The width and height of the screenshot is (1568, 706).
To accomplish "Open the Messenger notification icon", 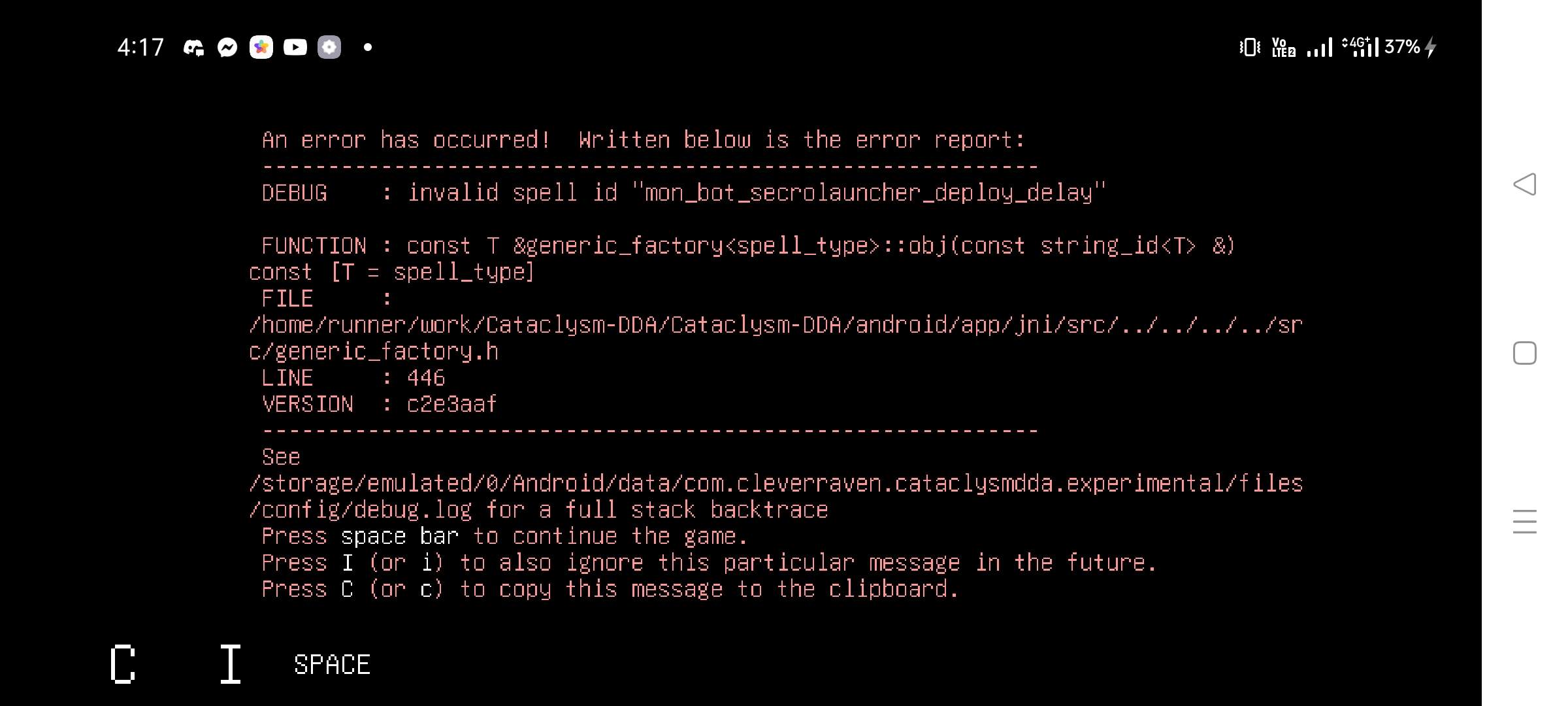I will (227, 46).
